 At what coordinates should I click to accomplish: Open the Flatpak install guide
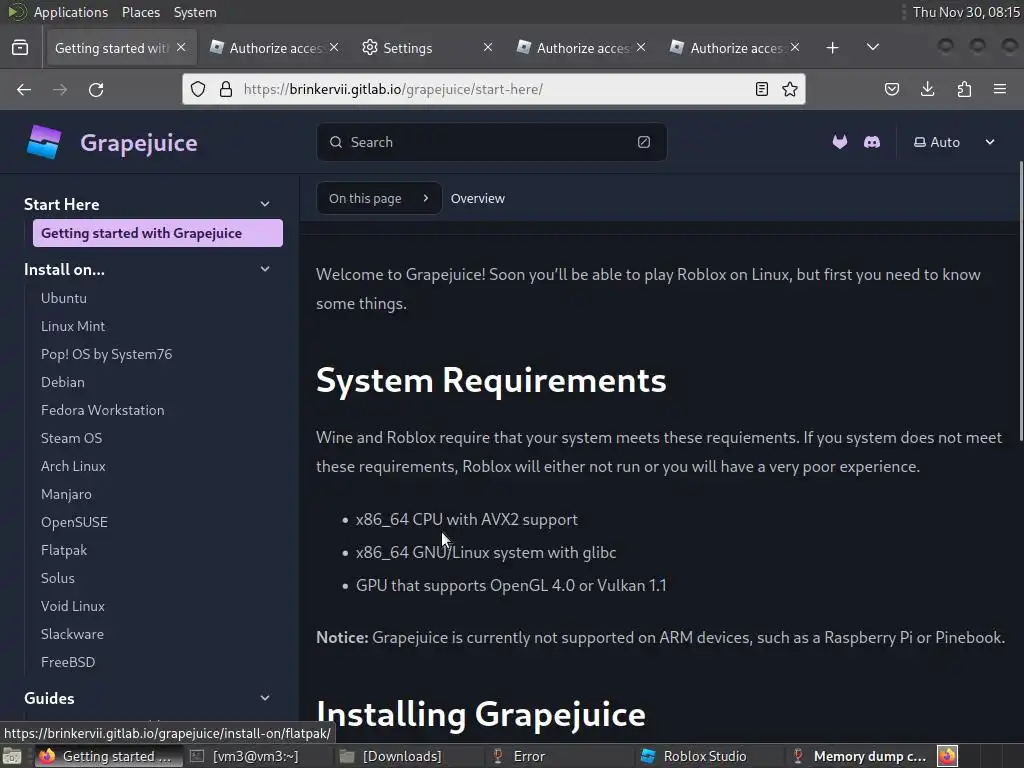tap(63, 551)
